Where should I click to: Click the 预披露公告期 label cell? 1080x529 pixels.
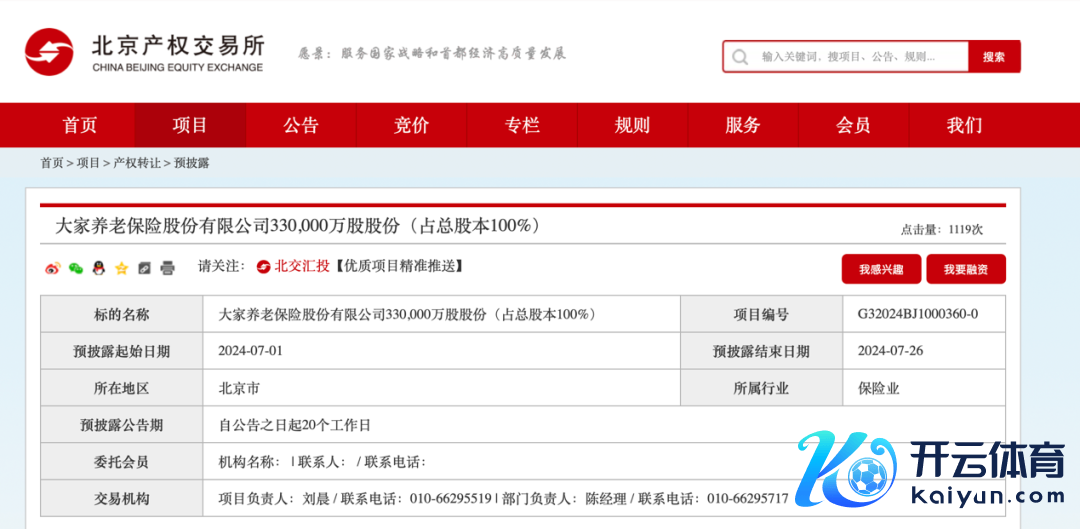tap(121, 425)
